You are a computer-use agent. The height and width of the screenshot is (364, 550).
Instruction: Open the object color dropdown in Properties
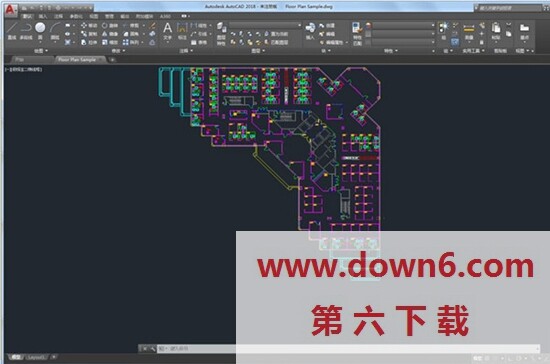(x=404, y=25)
